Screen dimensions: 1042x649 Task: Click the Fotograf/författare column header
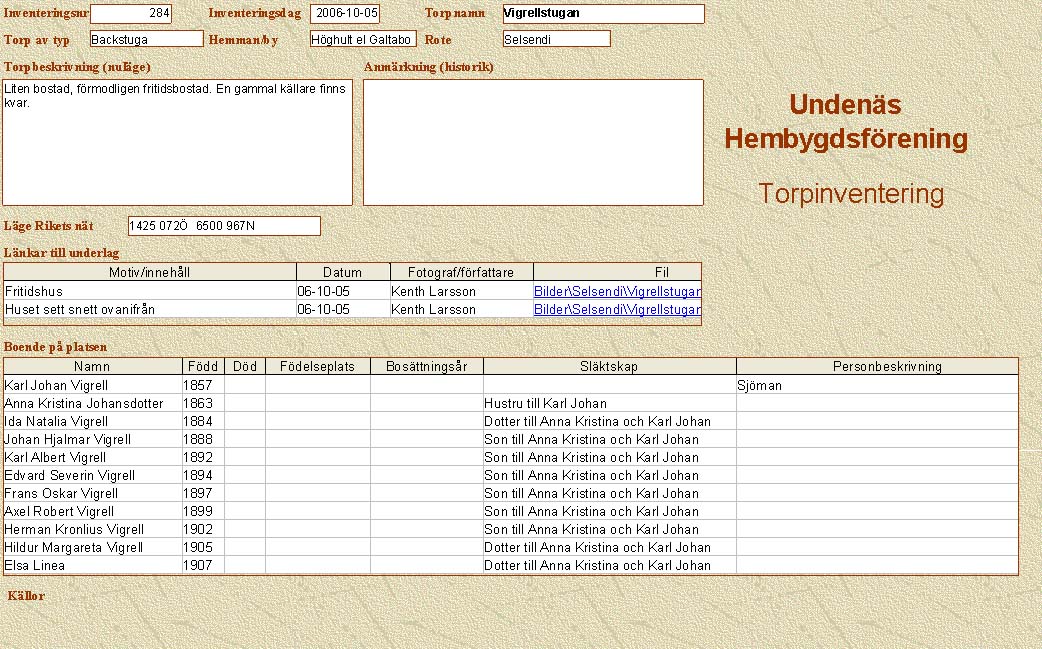point(461,272)
